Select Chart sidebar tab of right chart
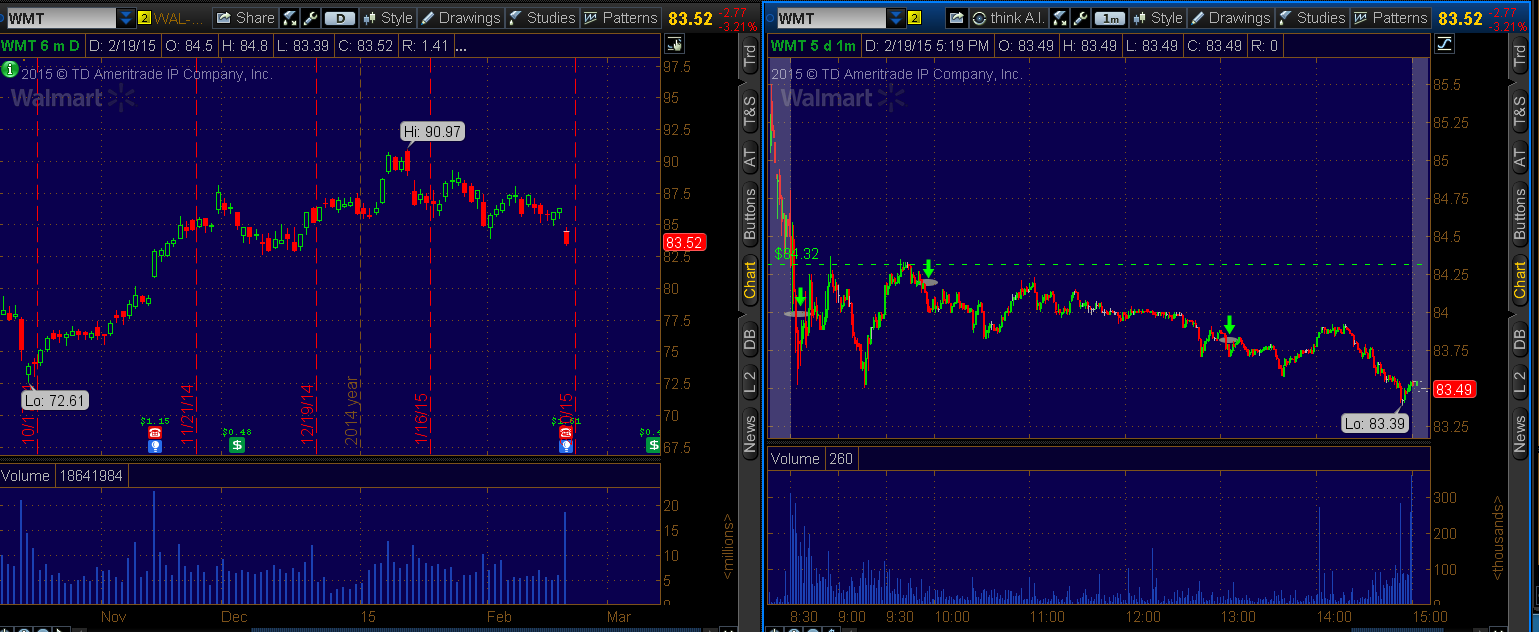 tap(1520, 280)
